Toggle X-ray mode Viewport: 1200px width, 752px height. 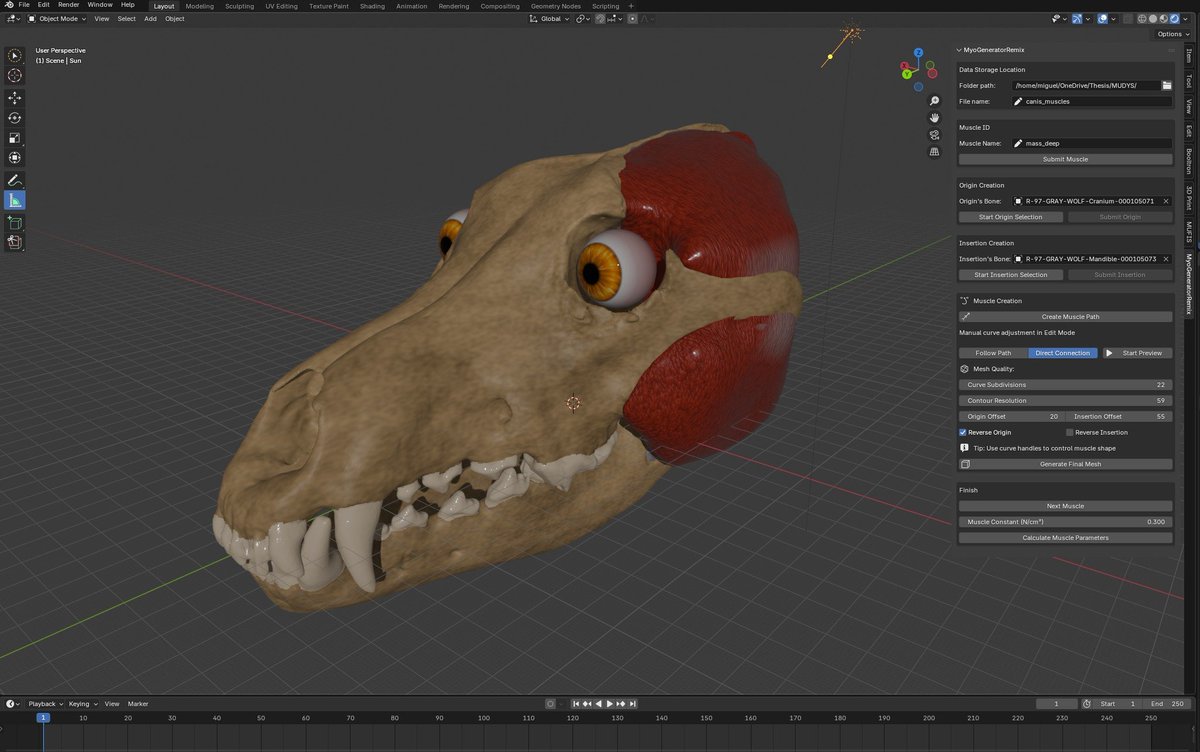pos(1128,18)
